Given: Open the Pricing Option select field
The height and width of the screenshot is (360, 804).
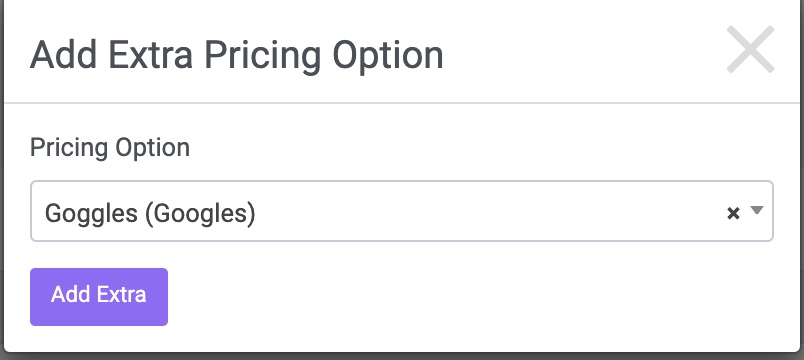Looking at the screenshot, I should coord(401,211).
